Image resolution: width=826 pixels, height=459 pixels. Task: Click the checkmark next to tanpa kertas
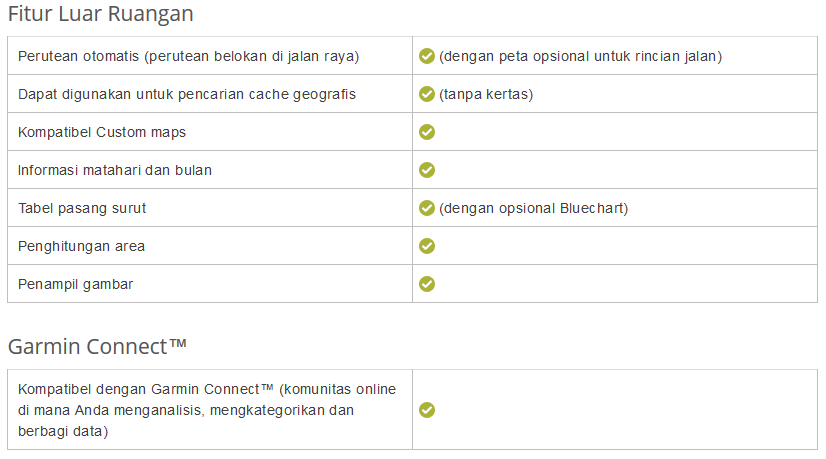[427, 94]
